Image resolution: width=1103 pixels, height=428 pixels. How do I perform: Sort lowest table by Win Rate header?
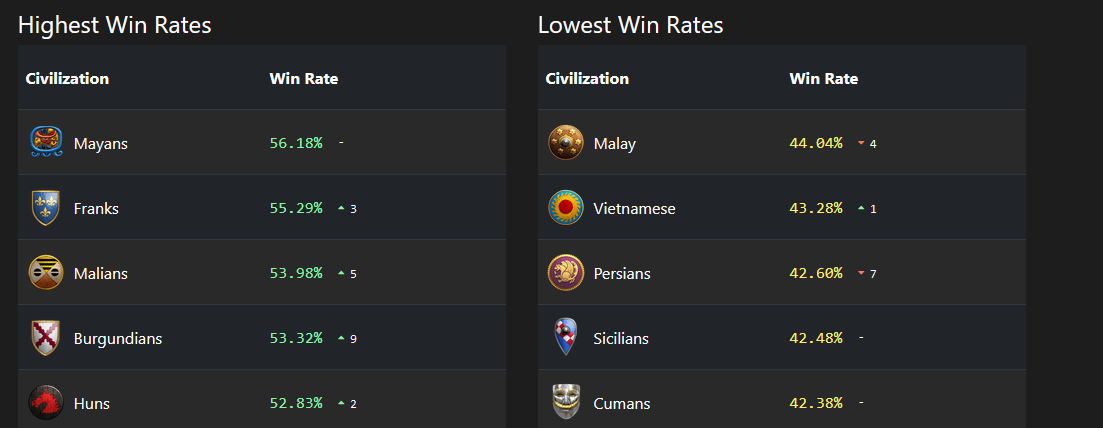824,79
